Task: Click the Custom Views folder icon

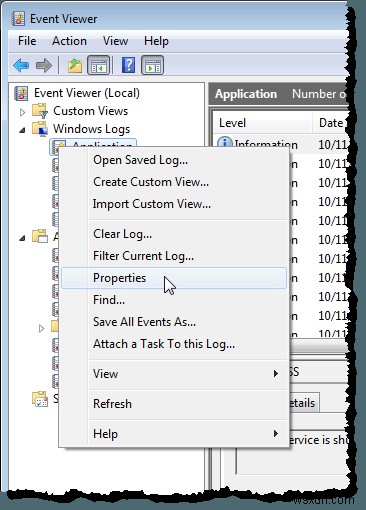Action: (x=40, y=111)
